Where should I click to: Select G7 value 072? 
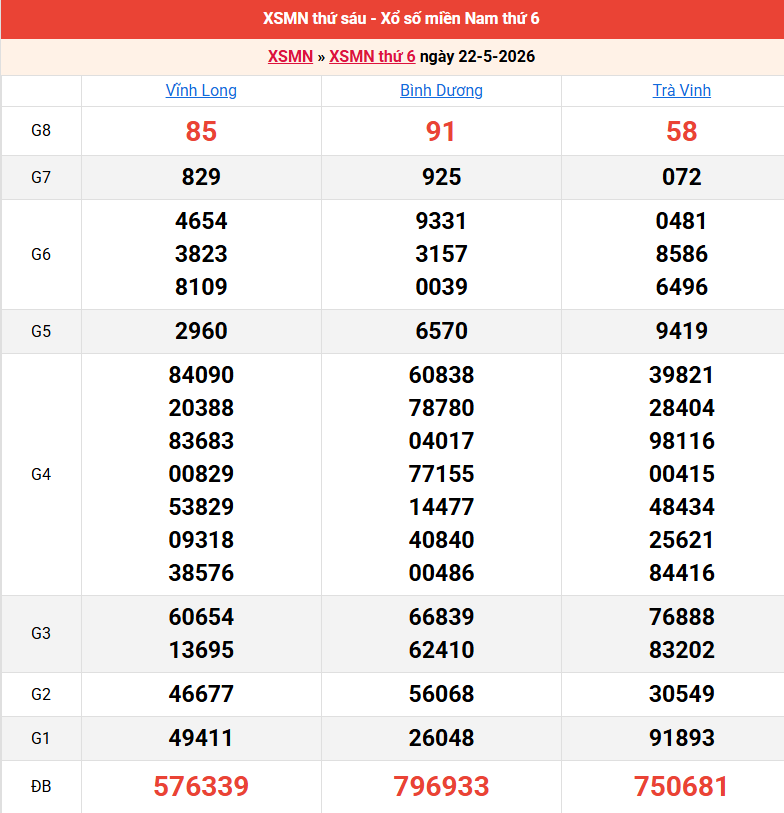click(x=681, y=177)
